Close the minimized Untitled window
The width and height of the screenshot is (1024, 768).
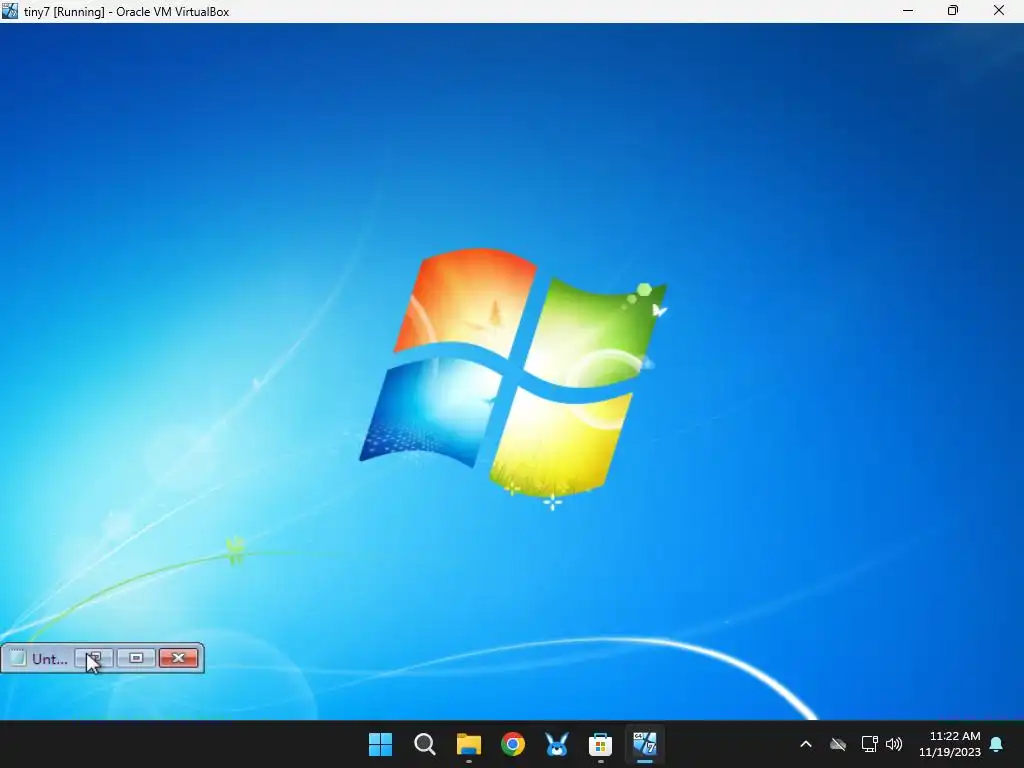[x=178, y=658]
